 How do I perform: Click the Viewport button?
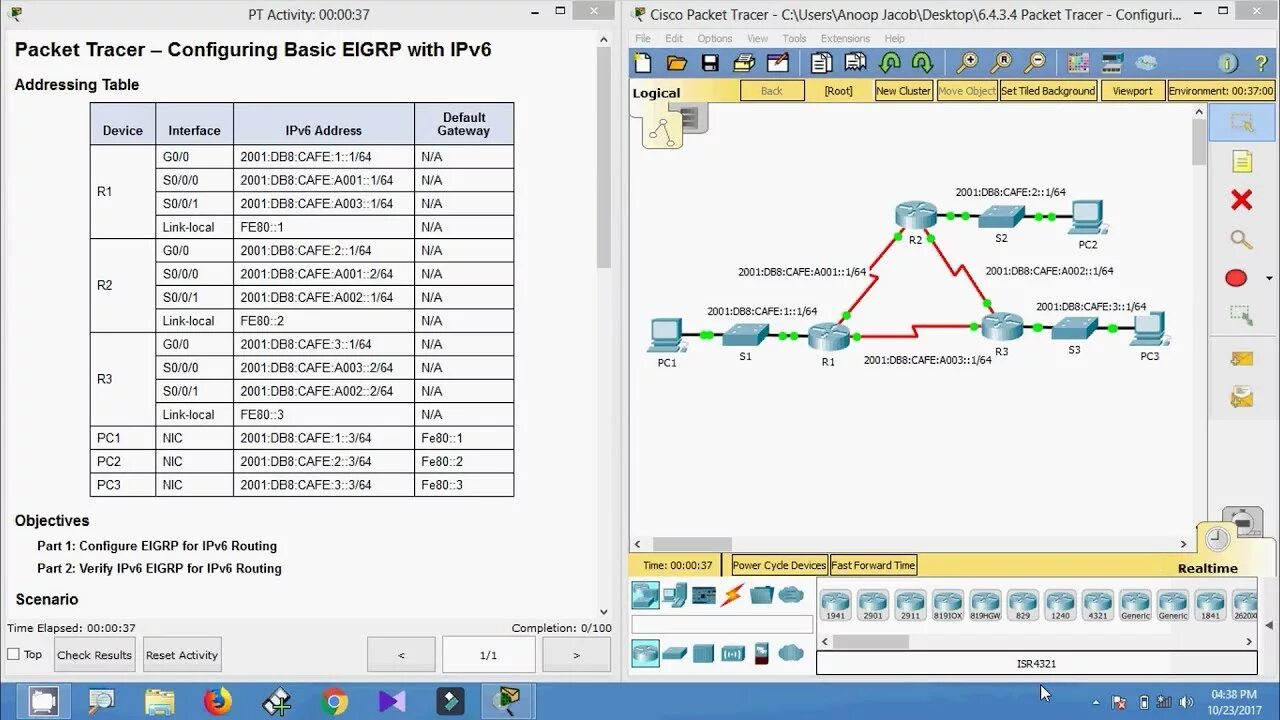(x=1133, y=90)
